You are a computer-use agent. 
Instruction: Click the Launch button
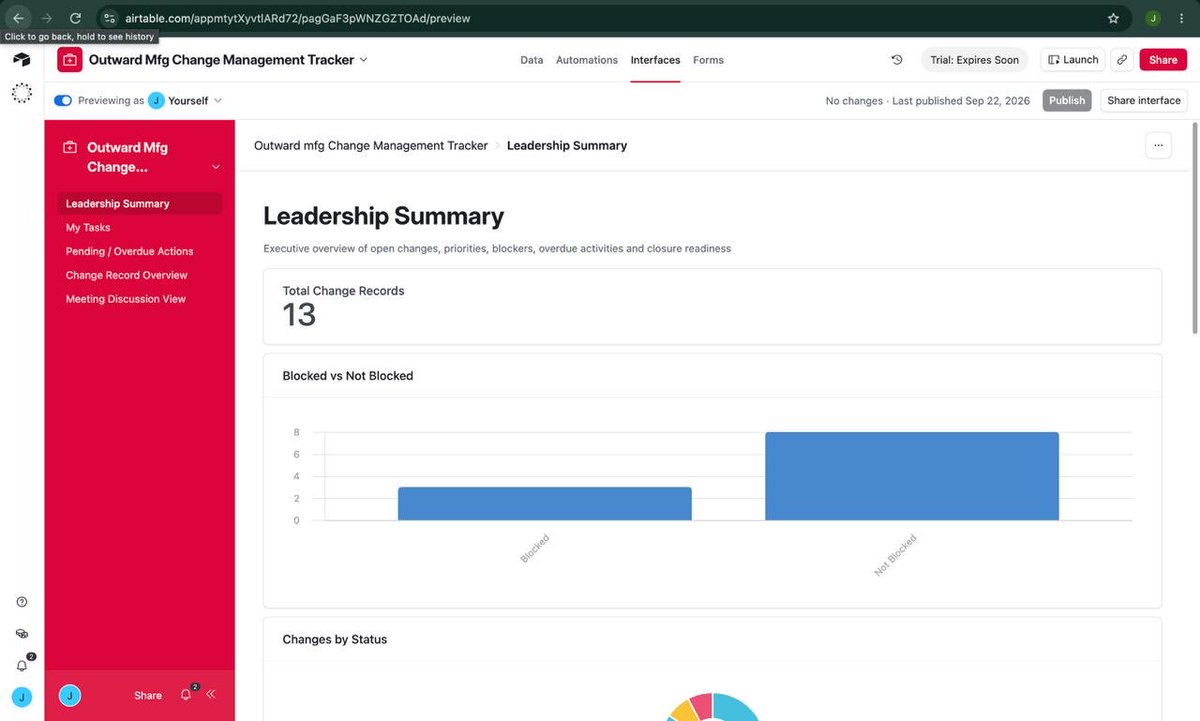(1073, 60)
